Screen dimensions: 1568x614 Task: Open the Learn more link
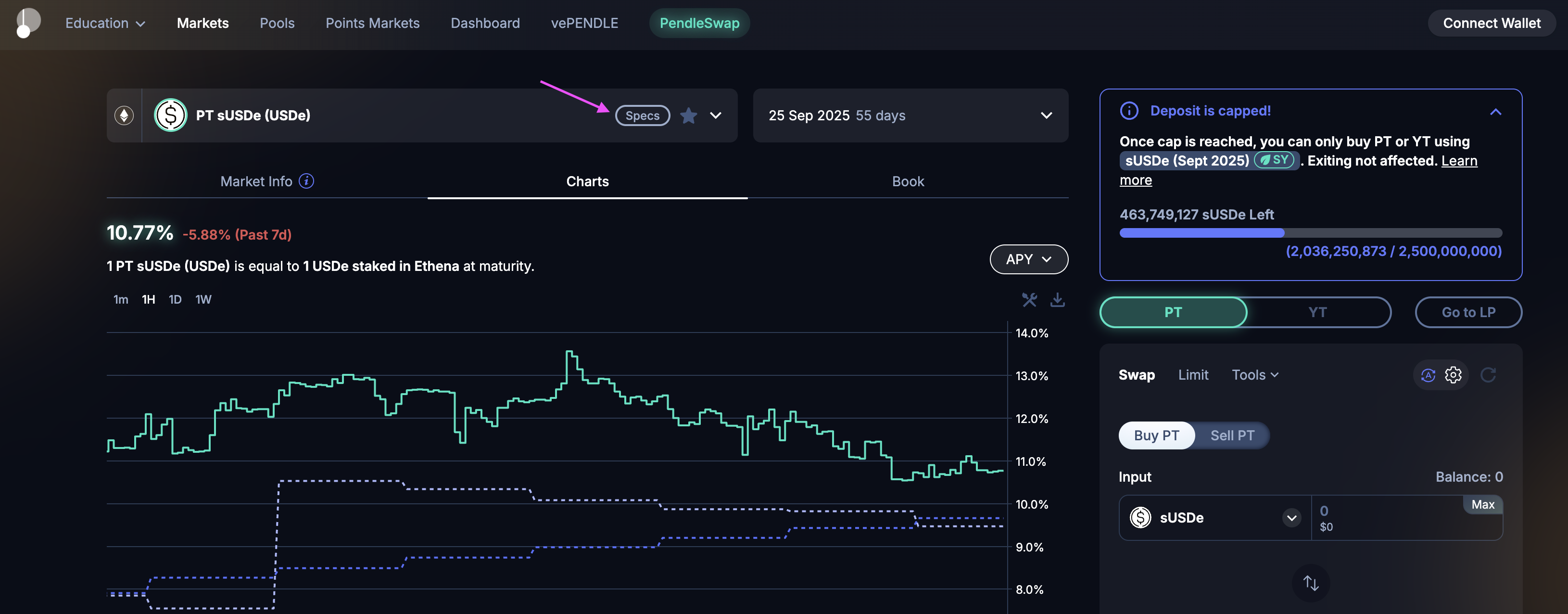pos(1458,161)
